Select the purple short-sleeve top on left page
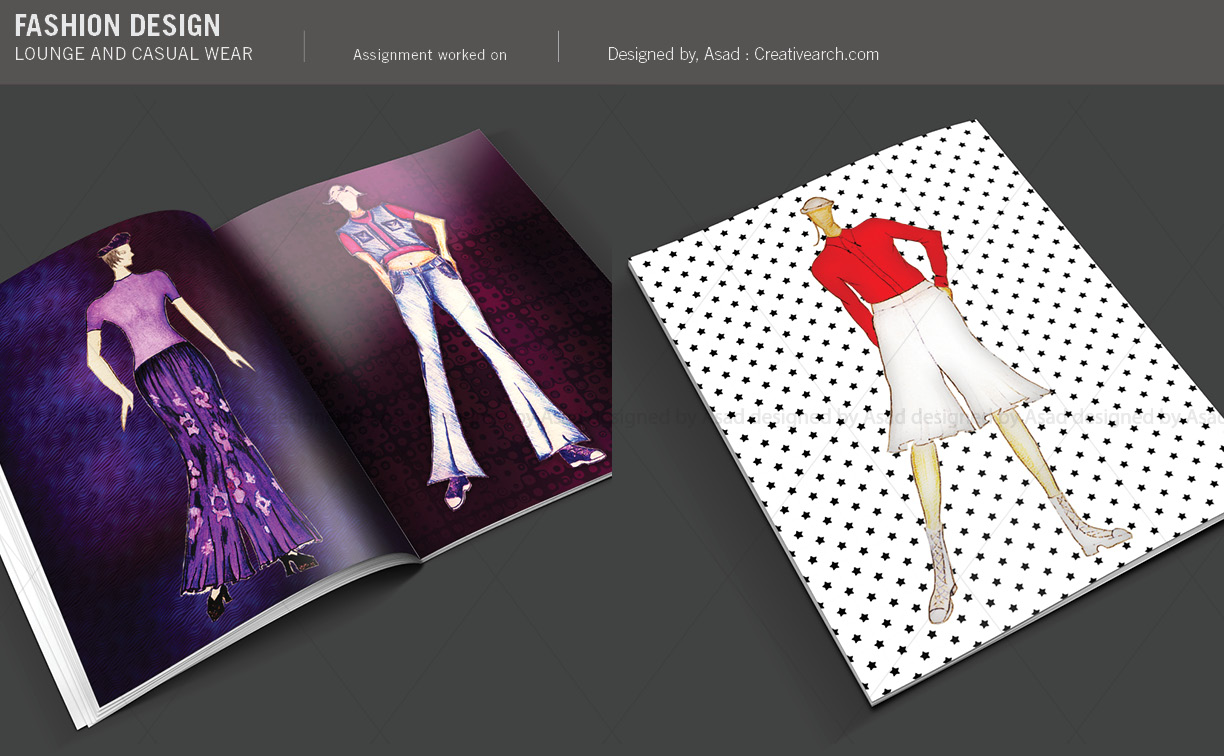The image size is (1224, 756). pyautogui.click(x=133, y=318)
